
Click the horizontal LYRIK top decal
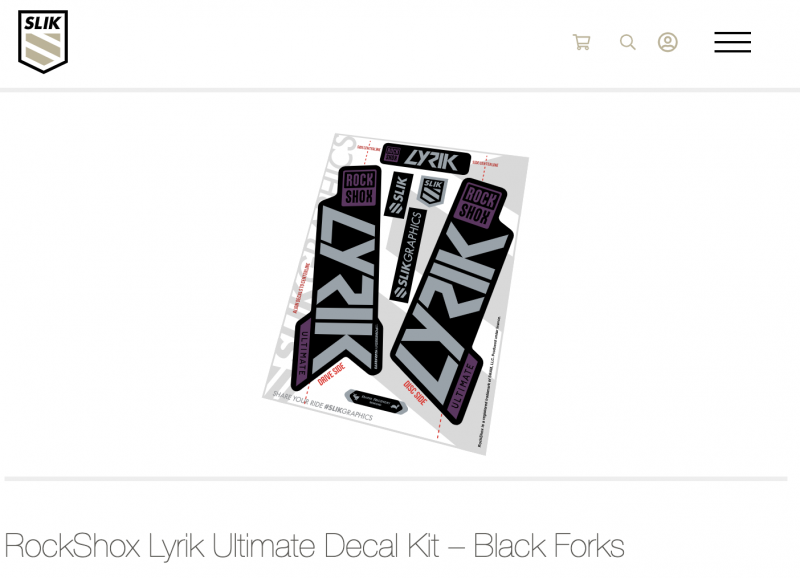pyautogui.click(x=426, y=159)
